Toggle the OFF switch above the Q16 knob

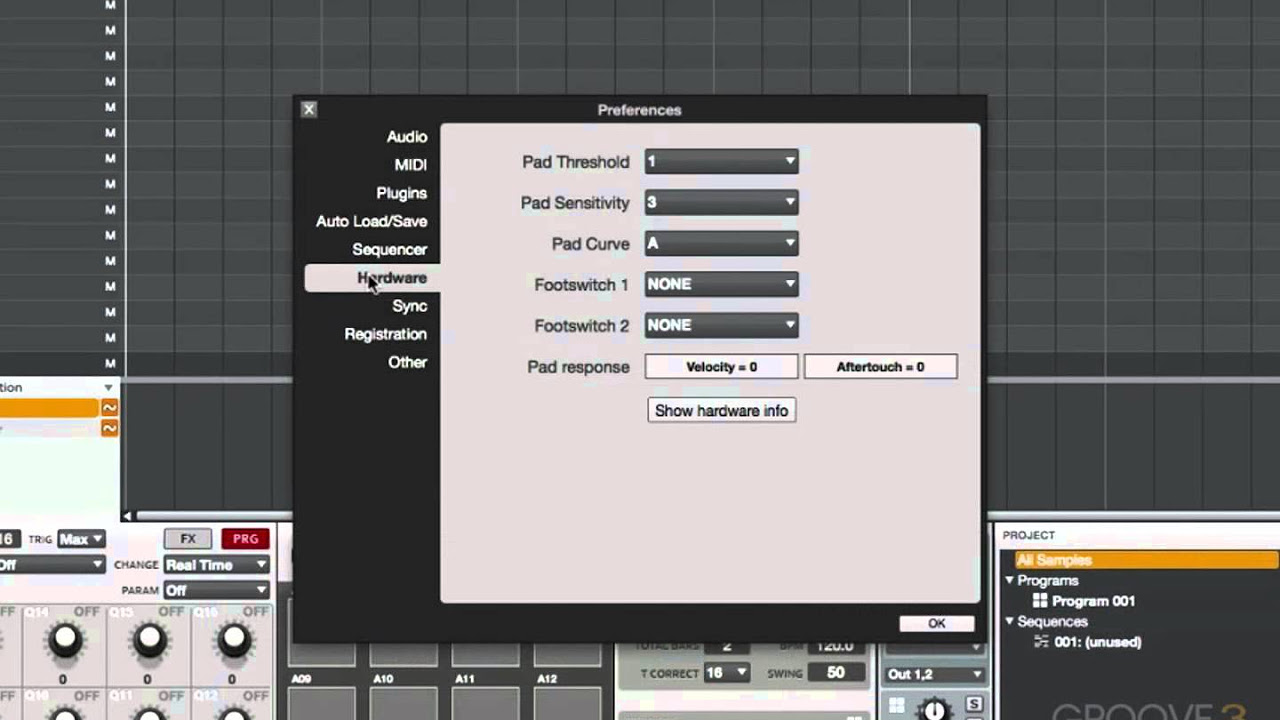click(x=256, y=610)
